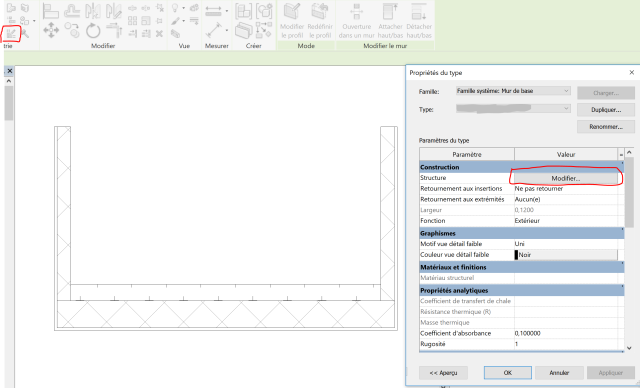This screenshot has height=388, width=640.
Task: Select the Array tool
Action: (x=132, y=20)
